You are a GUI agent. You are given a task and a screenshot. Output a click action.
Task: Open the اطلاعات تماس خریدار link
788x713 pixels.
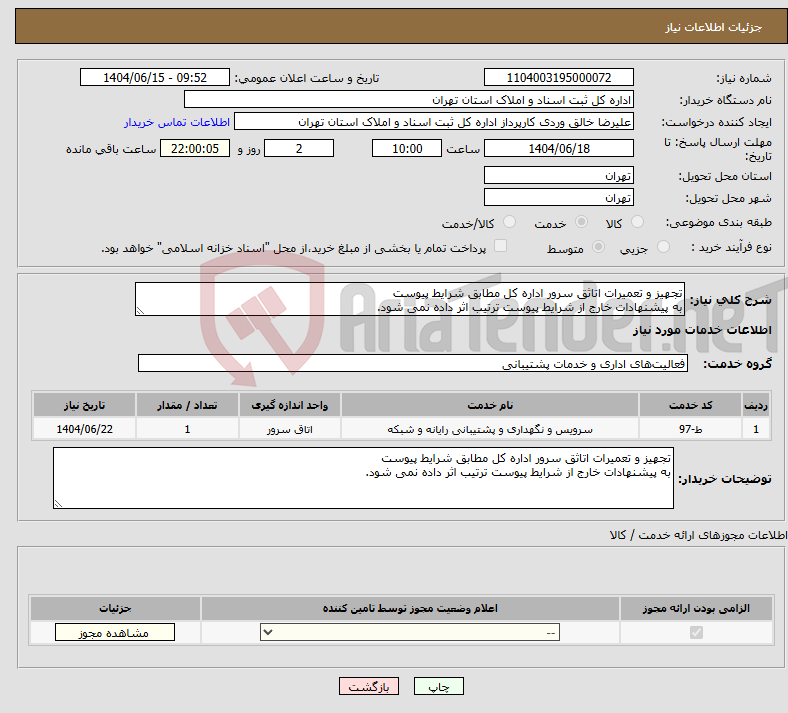point(177,122)
